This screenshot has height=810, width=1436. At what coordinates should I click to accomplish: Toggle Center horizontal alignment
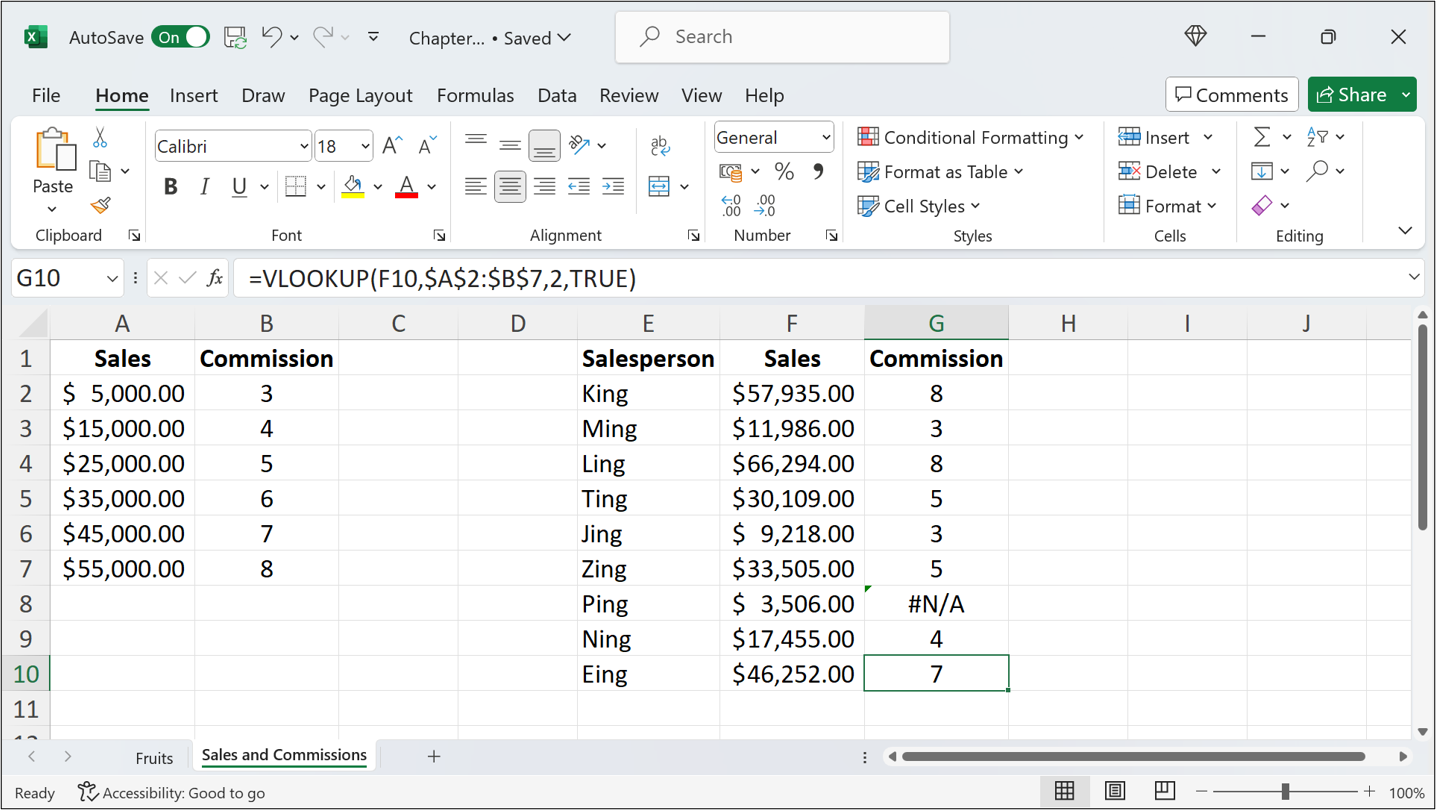(x=510, y=186)
